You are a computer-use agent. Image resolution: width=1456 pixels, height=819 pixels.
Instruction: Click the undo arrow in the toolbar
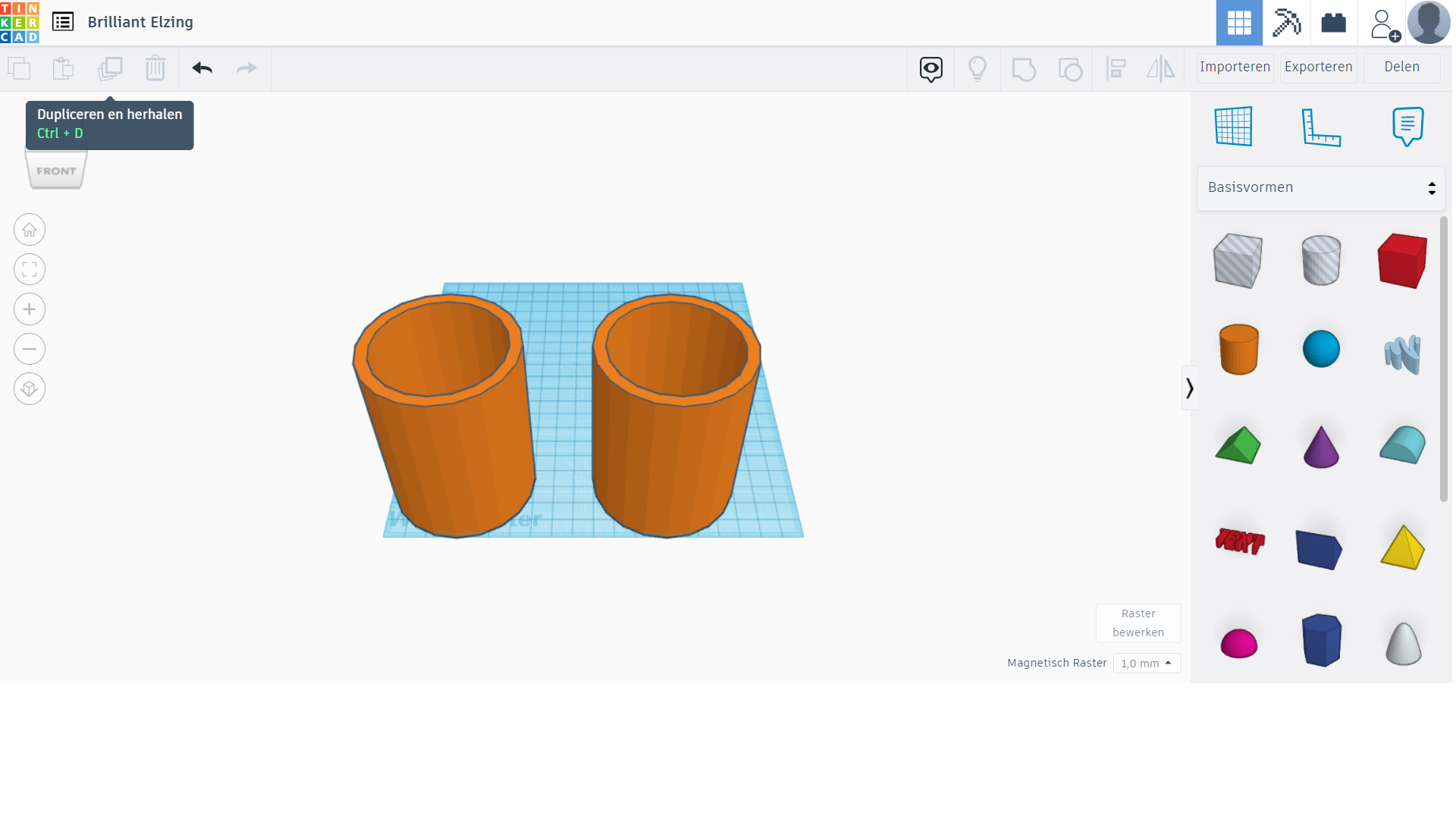[x=202, y=68]
